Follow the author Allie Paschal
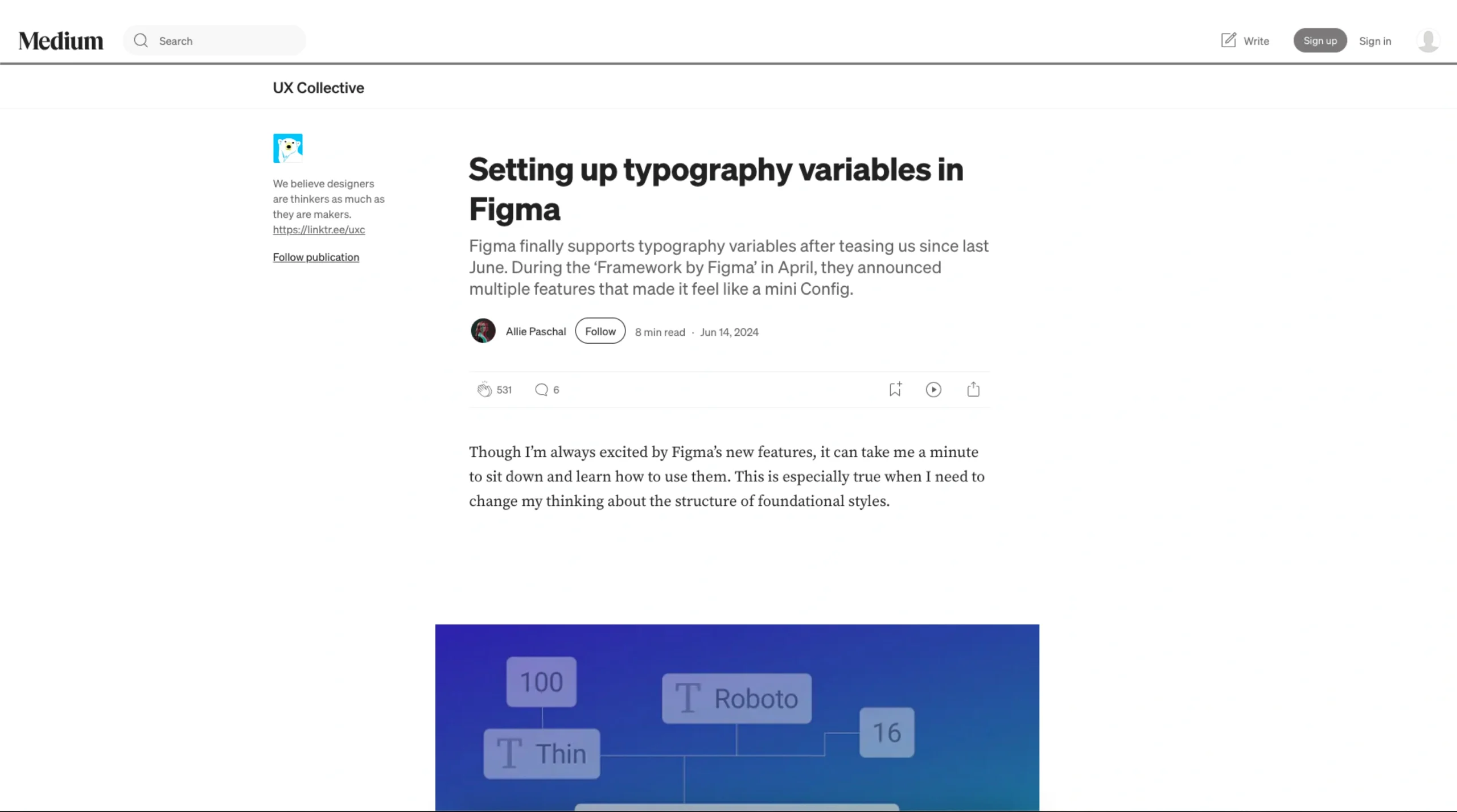 pyautogui.click(x=600, y=331)
